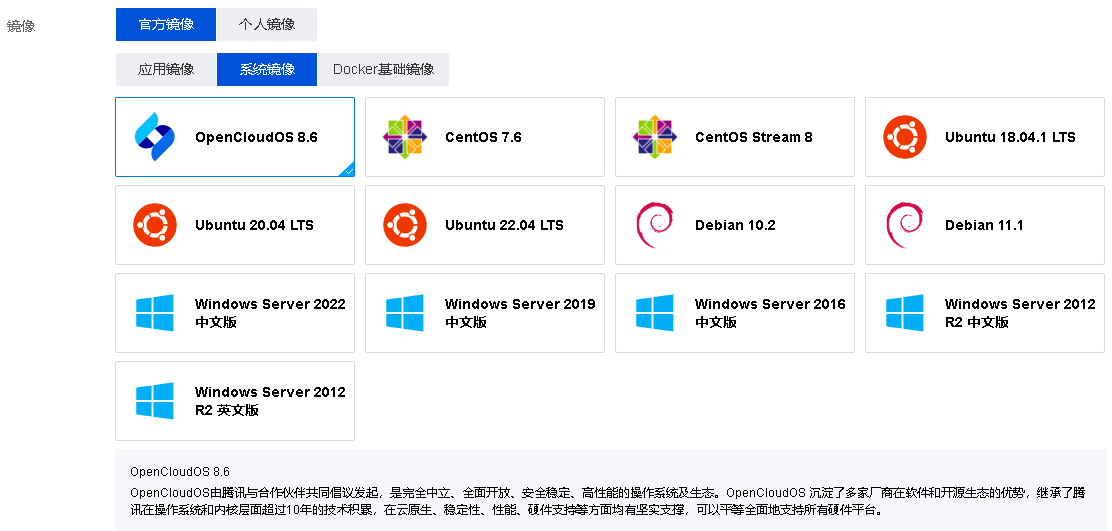The image size is (1112, 531).
Task: Click the OpenCloudOS 8.6 card label
Action: (256, 138)
